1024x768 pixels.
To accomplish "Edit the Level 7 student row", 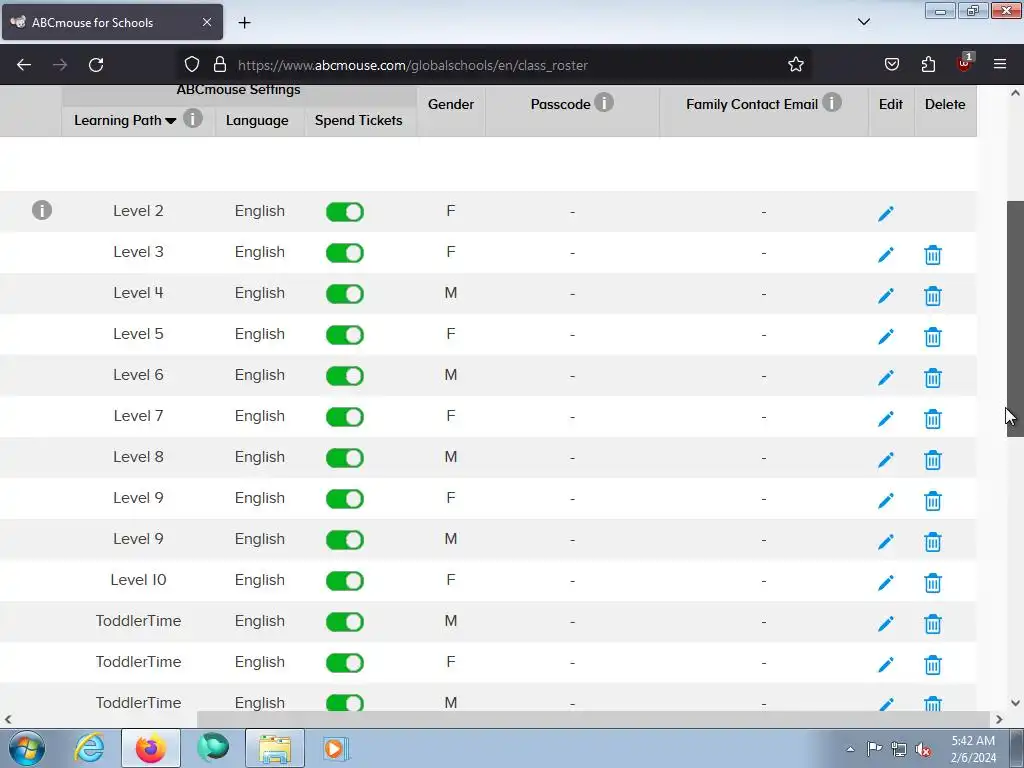I will [886, 419].
